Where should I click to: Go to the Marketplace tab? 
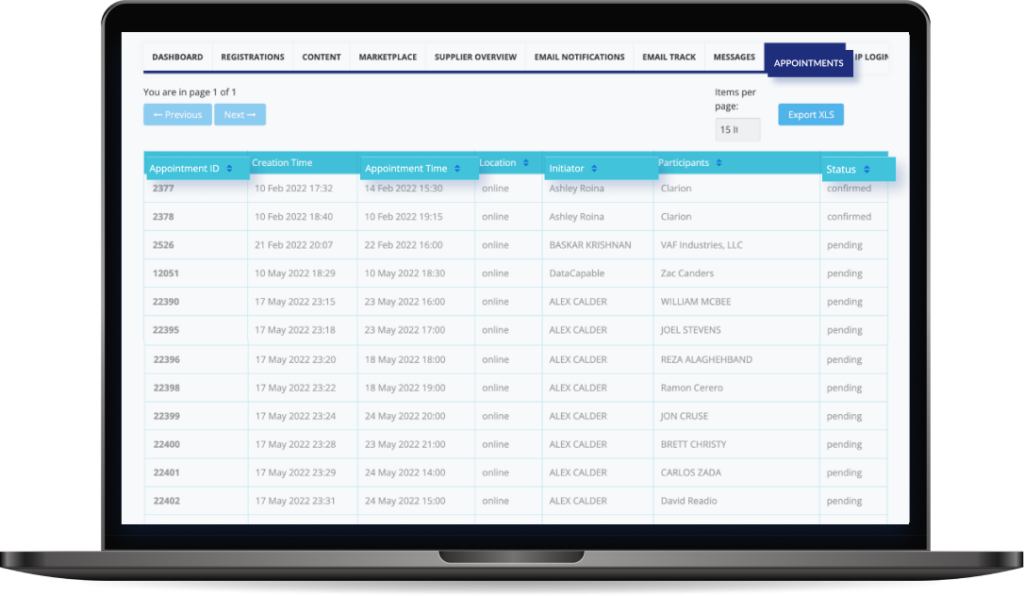(387, 57)
